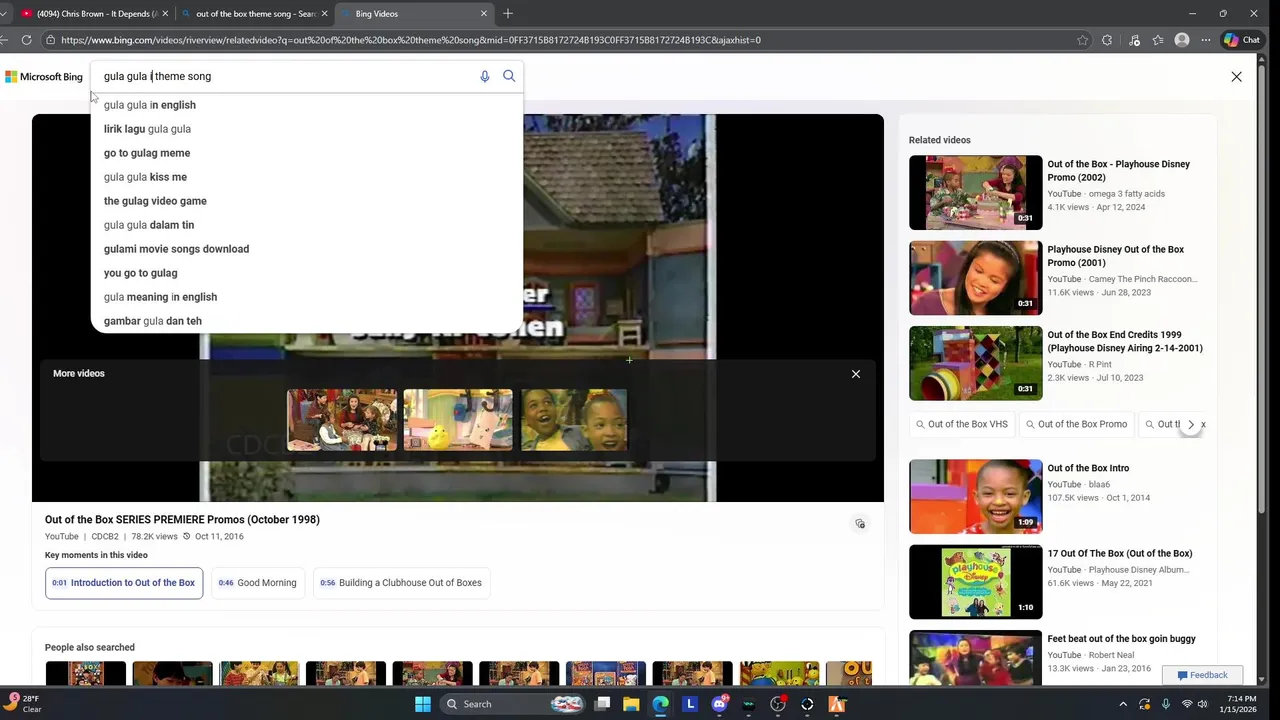This screenshot has width=1280, height=720.
Task: Open related Out of the Box Playhouse Disney Promo (2002)
Action: (1118, 171)
